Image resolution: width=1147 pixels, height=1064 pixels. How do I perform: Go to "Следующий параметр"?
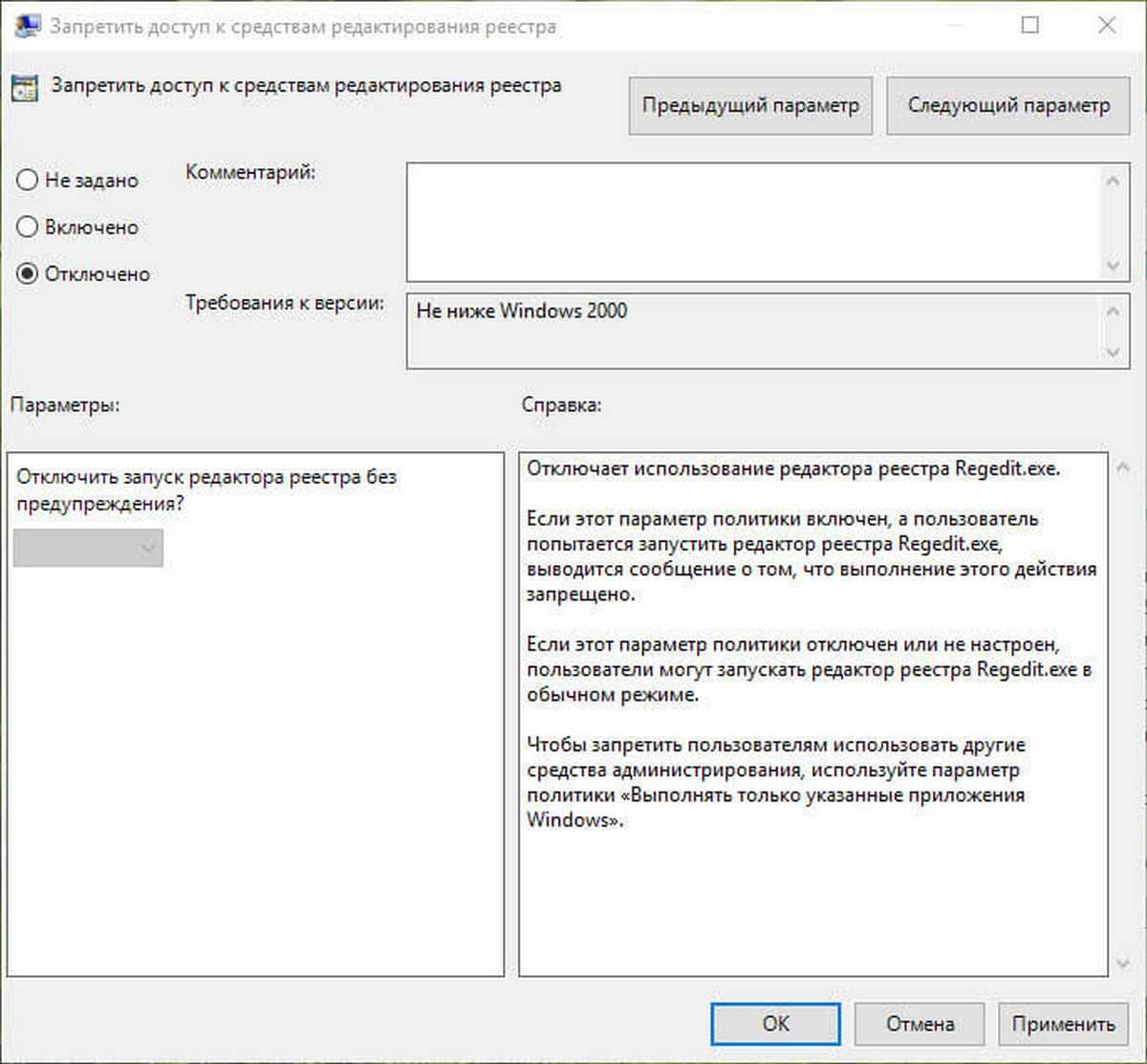(1008, 106)
